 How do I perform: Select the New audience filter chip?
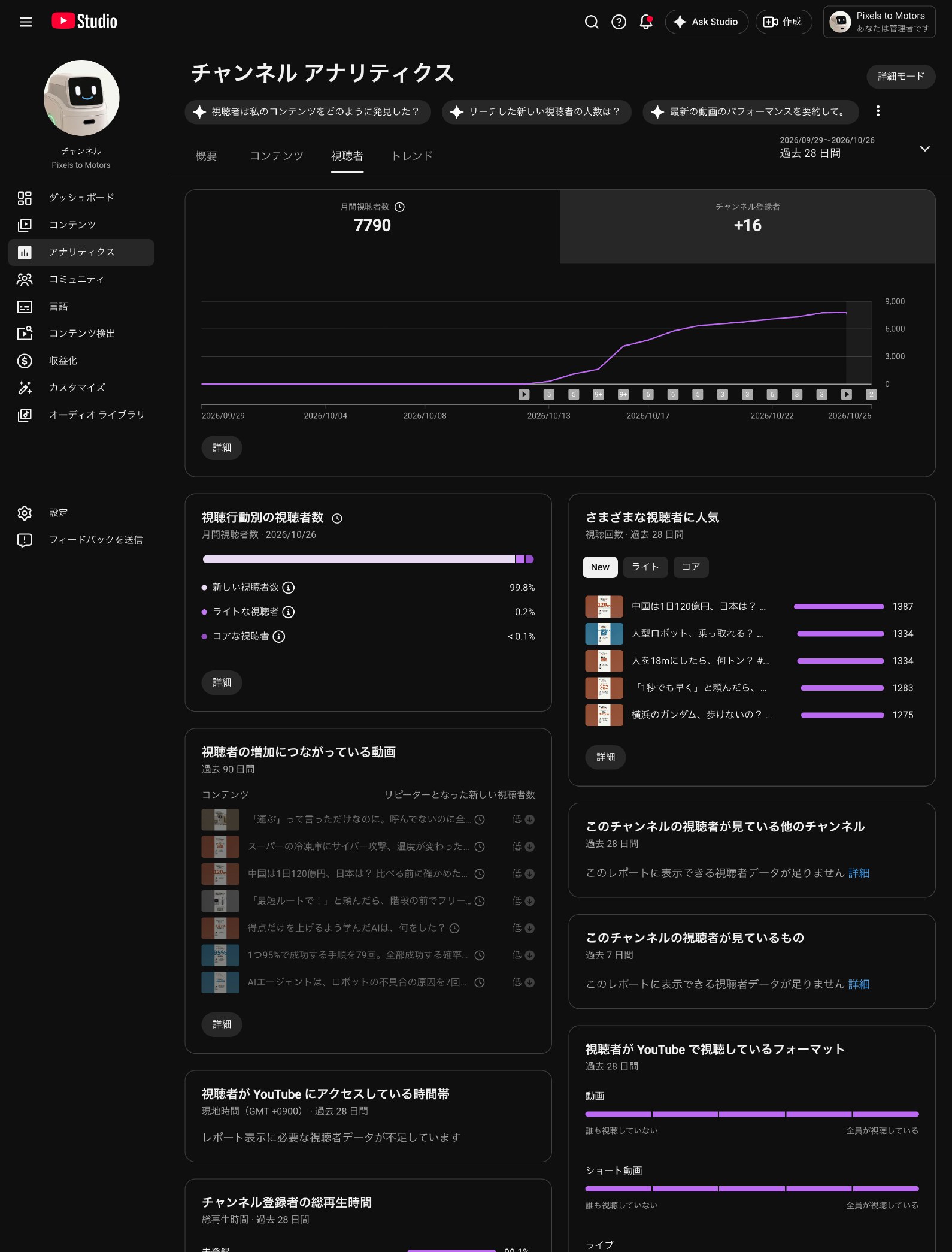coord(600,567)
